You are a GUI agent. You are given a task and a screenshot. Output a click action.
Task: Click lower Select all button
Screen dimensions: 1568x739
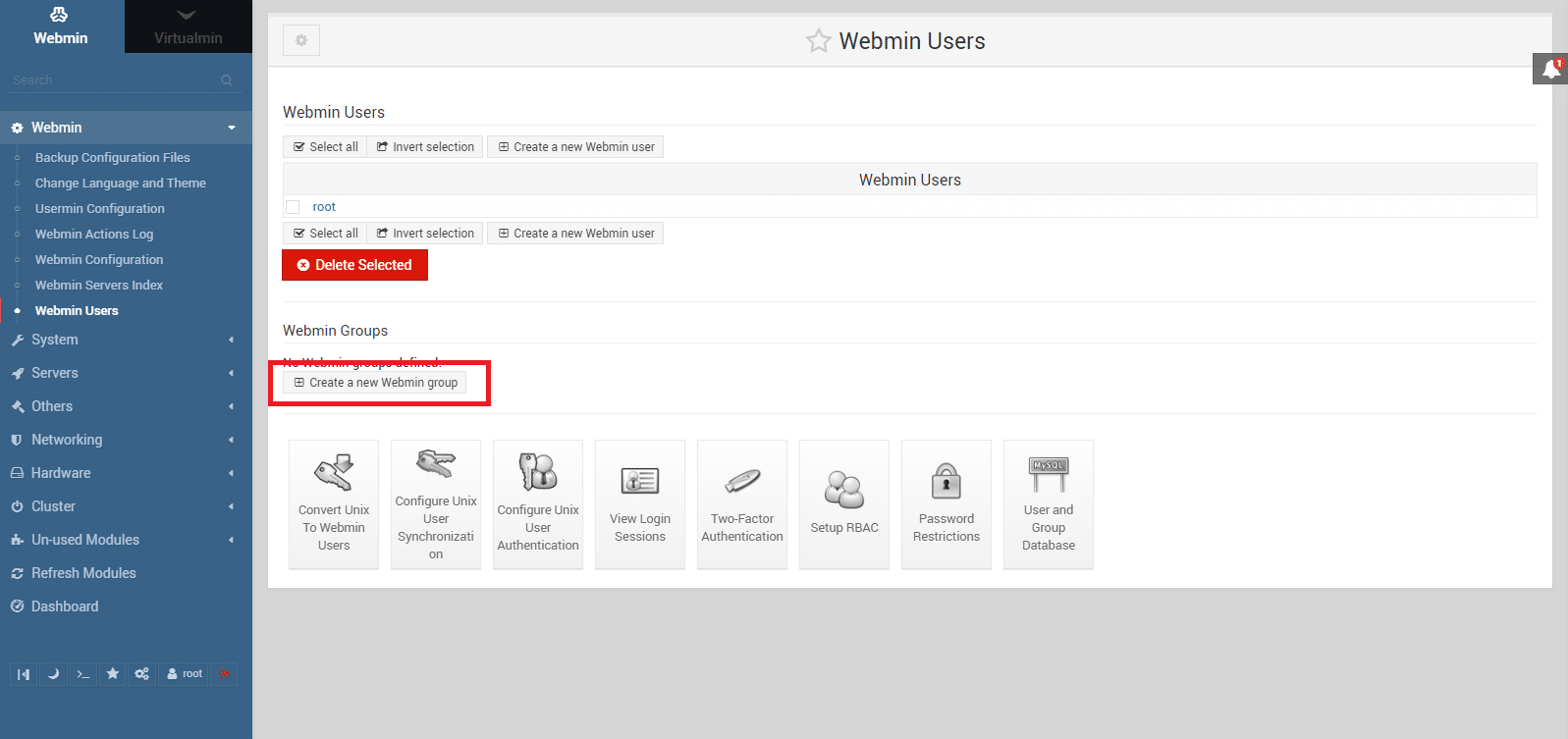(x=325, y=234)
